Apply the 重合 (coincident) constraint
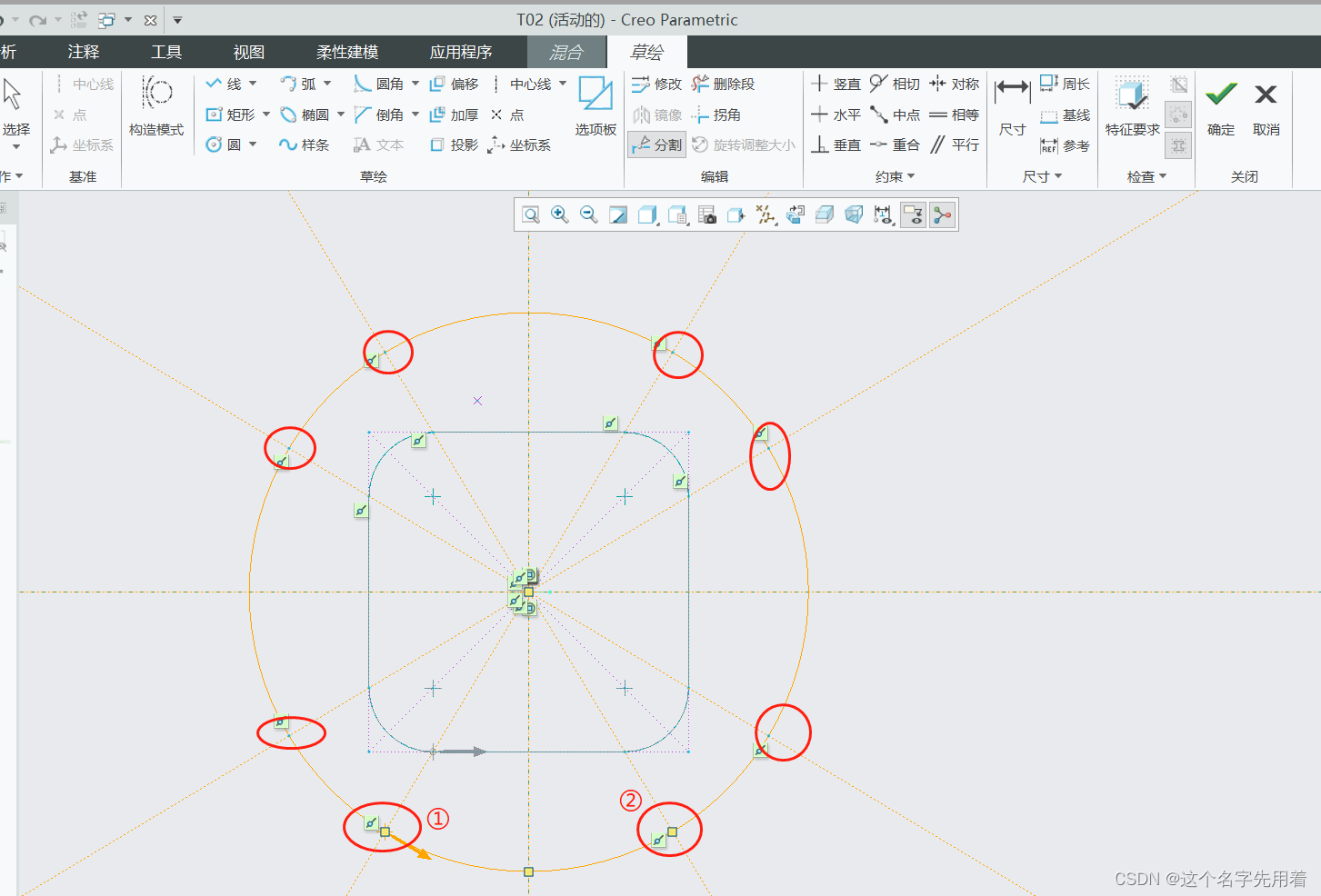Viewport: 1321px width, 896px height. point(895,144)
